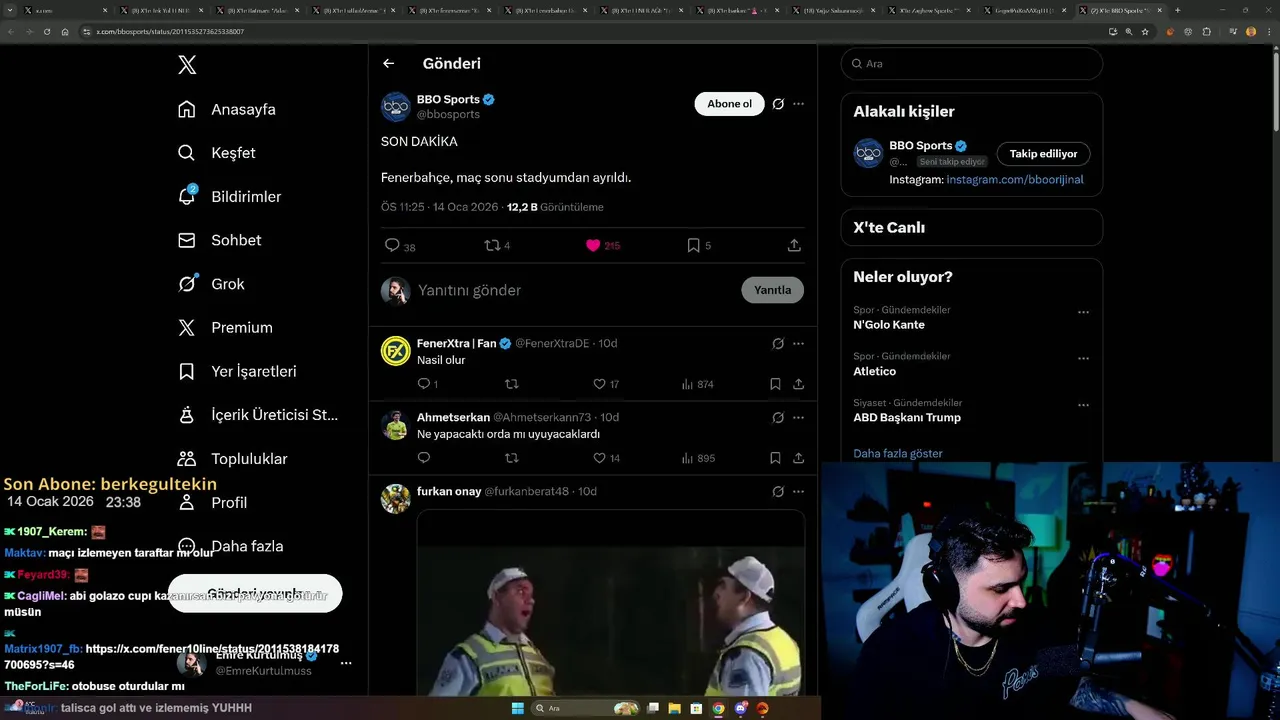Viewport: 1280px width, 720px height.
Task: Repost FenerXtra's comment
Action: 512,384
